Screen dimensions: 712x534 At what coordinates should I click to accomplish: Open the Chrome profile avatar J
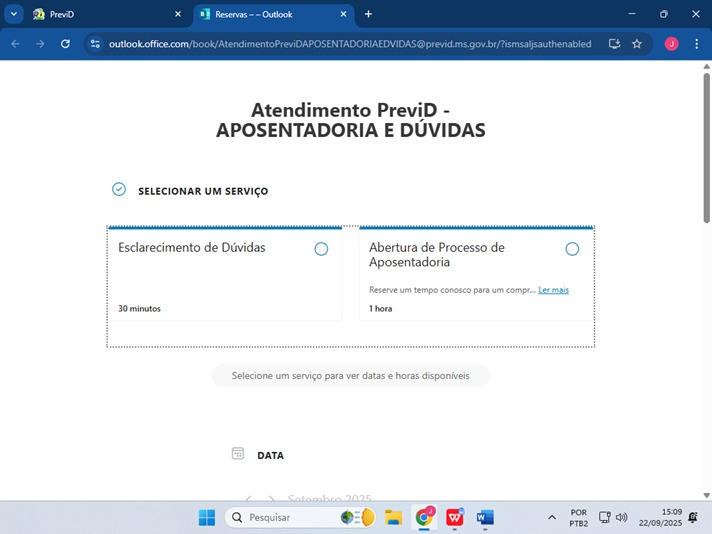[x=672, y=44]
